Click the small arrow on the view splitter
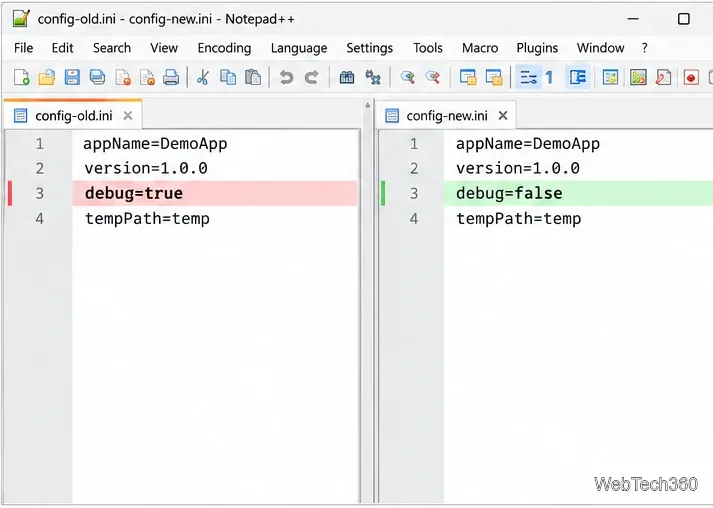 (x=367, y=106)
